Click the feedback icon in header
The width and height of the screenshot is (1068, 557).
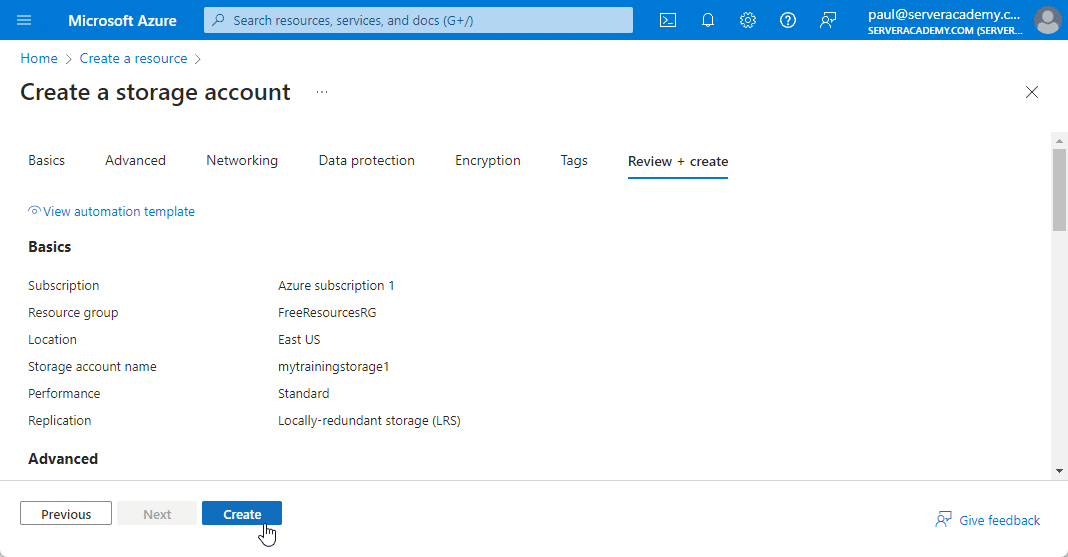828,20
